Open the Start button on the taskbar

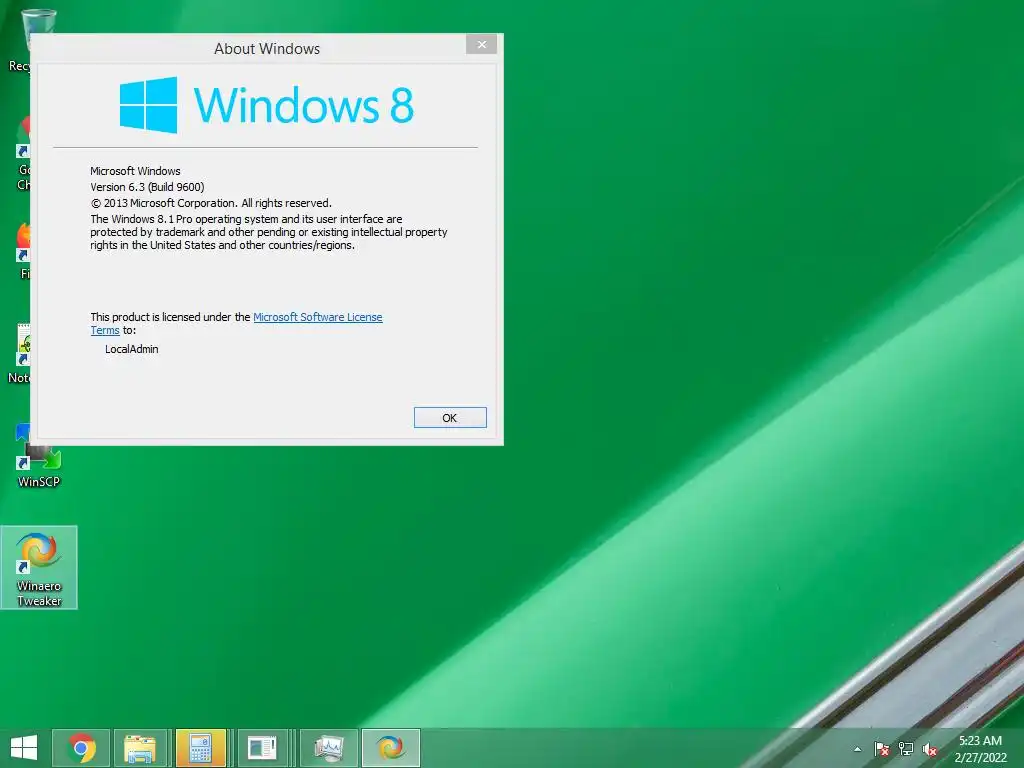pos(24,748)
